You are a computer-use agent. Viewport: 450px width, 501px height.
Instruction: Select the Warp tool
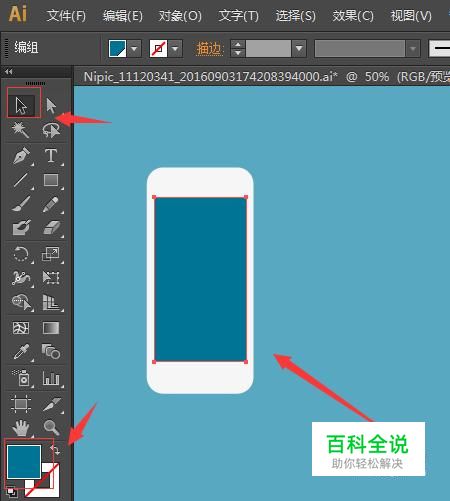(21, 278)
